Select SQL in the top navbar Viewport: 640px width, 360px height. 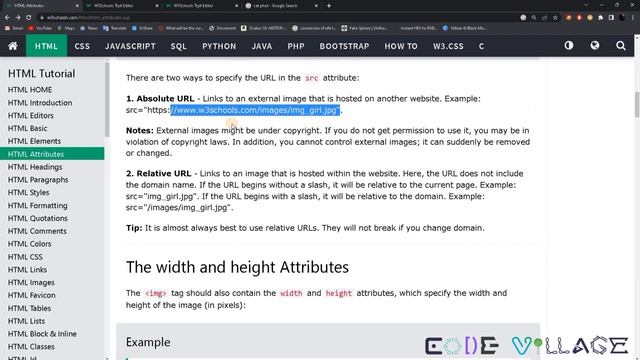coord(178,46)
